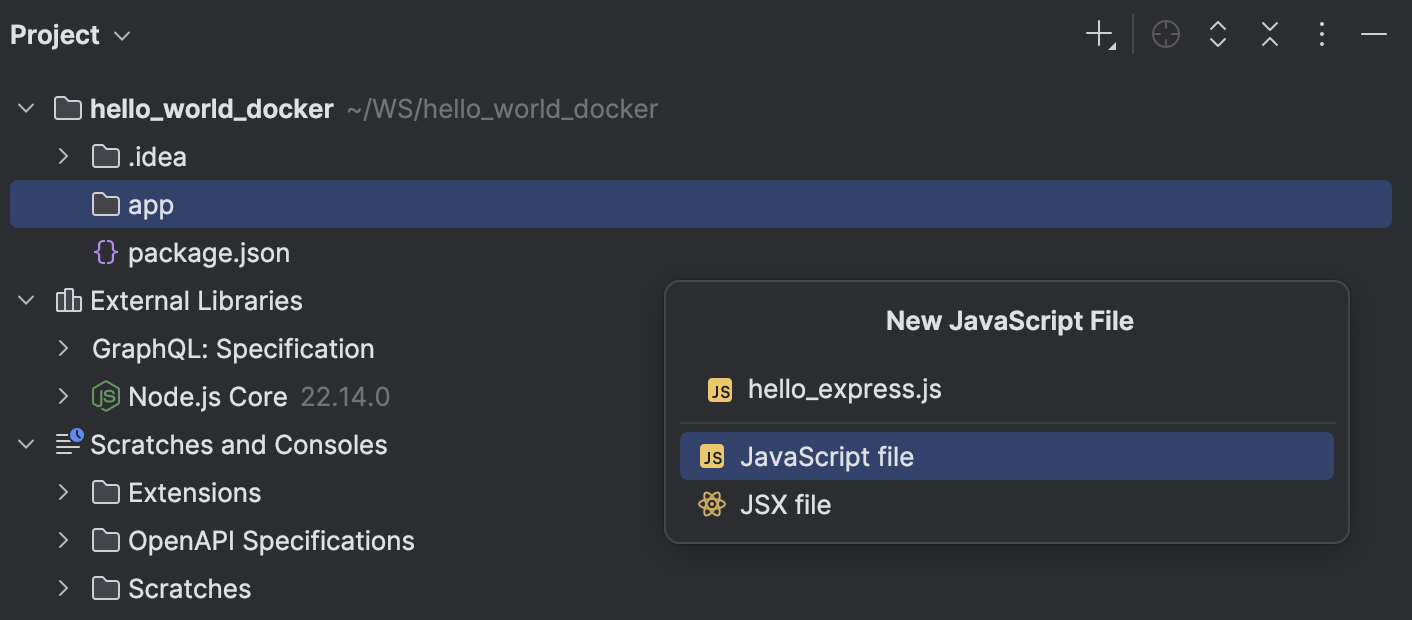Expand the Extensions folder
The height and width of the screenshot is (620, 1412).
(63, 493)
